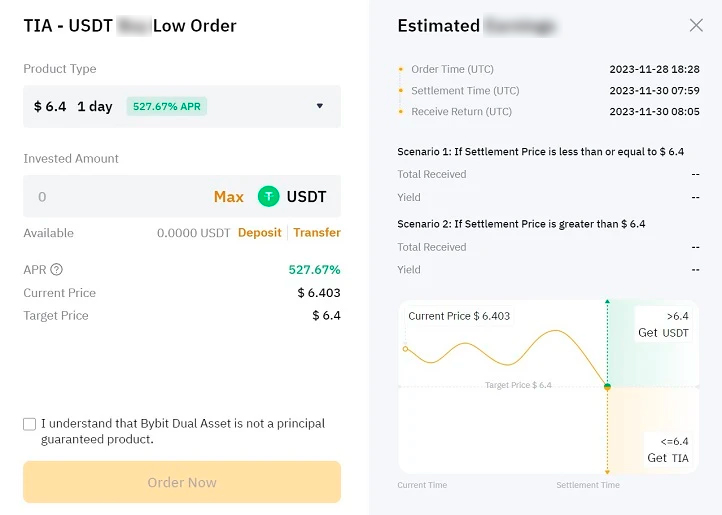
Task: Click the green settlement point on chart
Action: [x=607, y=386]
